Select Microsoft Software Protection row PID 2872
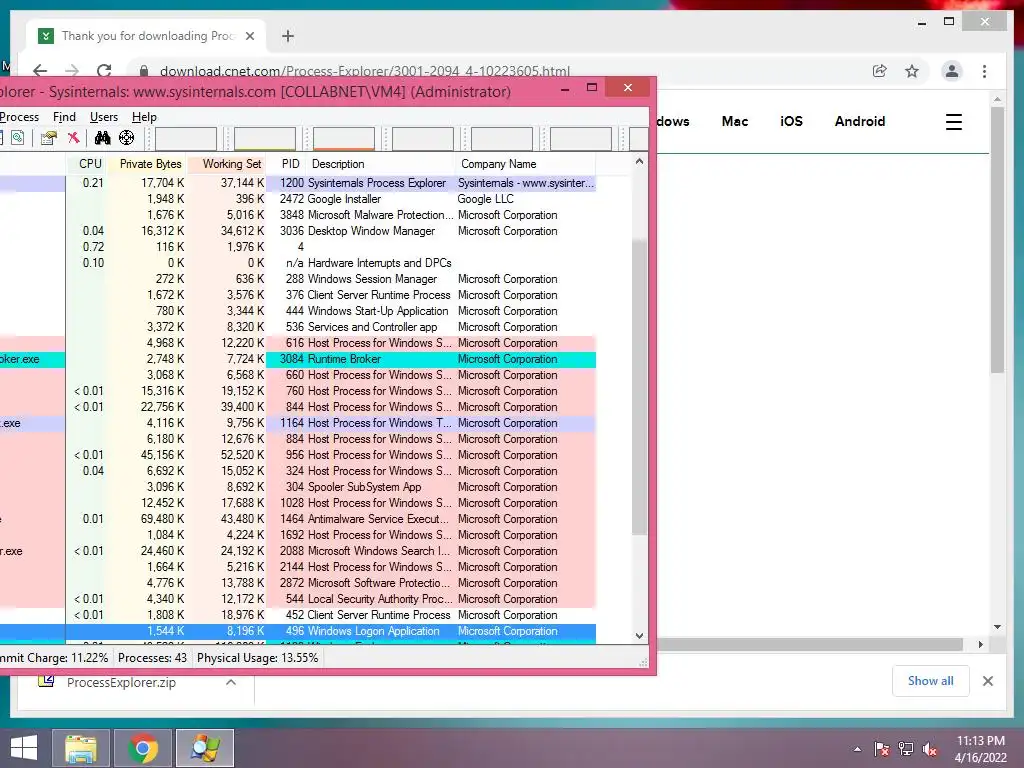 (x=298, y=583)
